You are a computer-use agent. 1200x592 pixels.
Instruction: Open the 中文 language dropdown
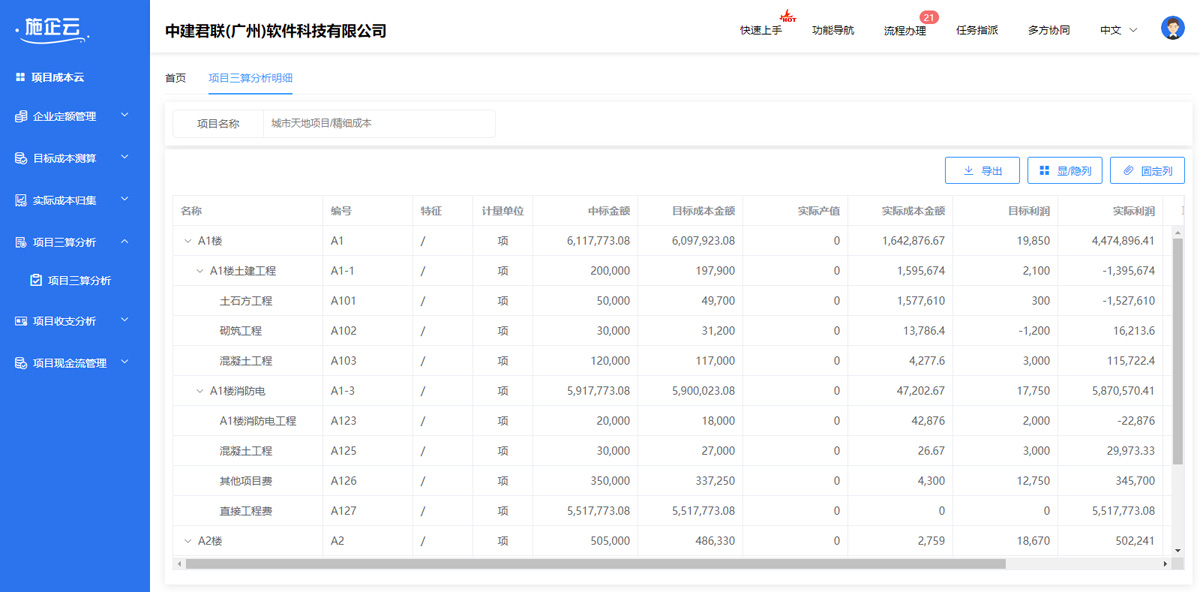1118,31
